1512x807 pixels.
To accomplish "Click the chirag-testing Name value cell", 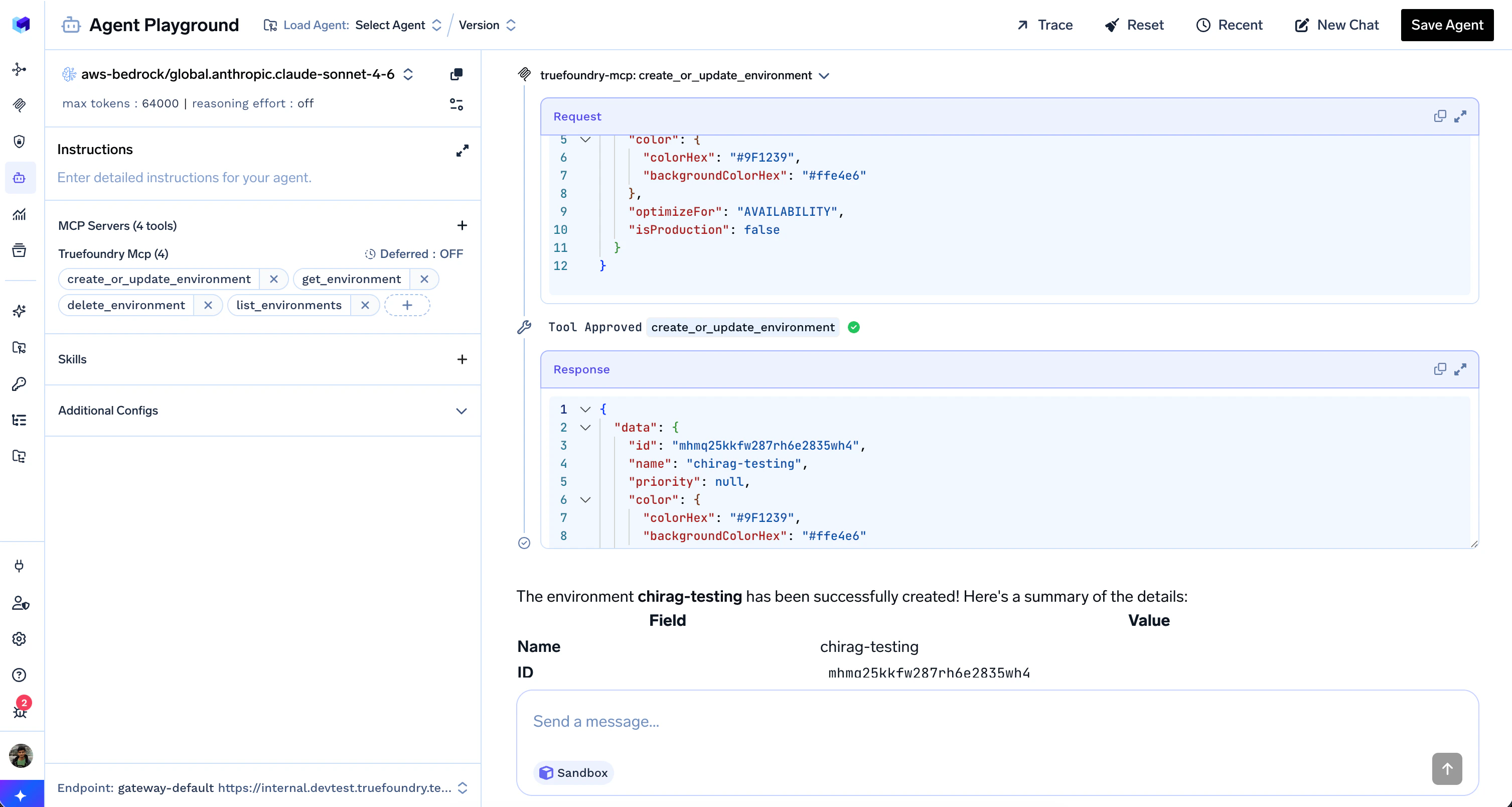I will coord(869,646).
